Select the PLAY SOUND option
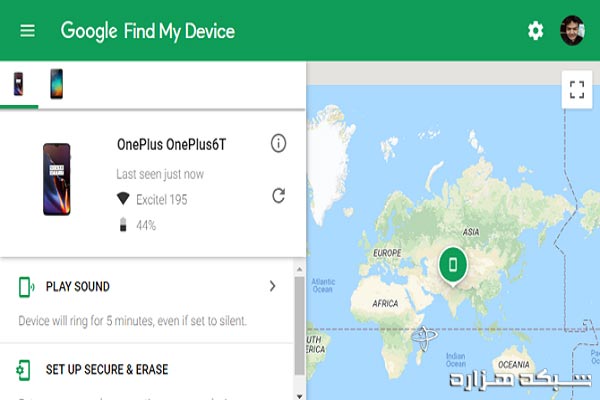600x400 pixels. (78, 287)
